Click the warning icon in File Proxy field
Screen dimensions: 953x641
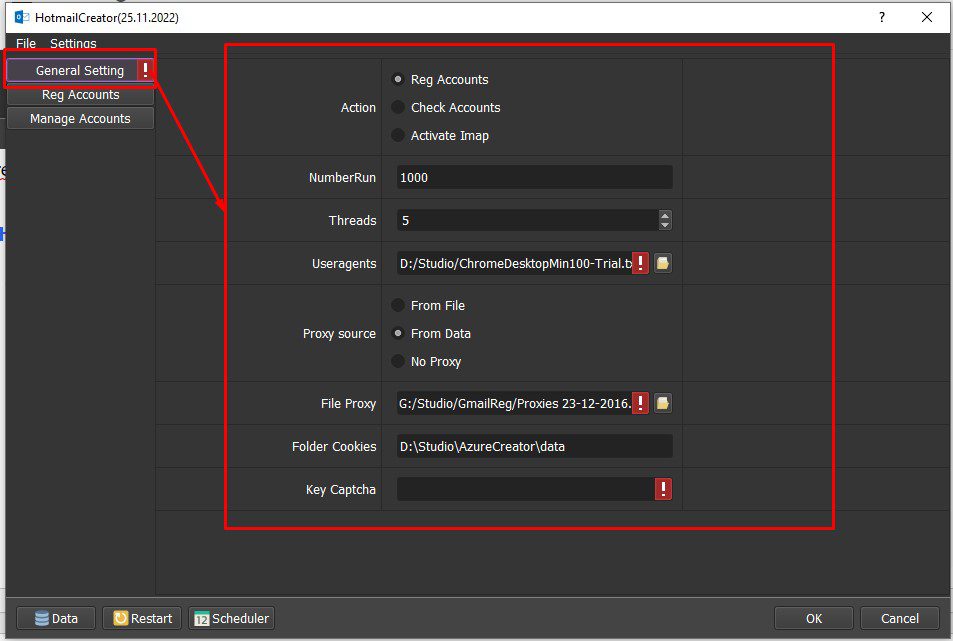[x=640, y=403]
